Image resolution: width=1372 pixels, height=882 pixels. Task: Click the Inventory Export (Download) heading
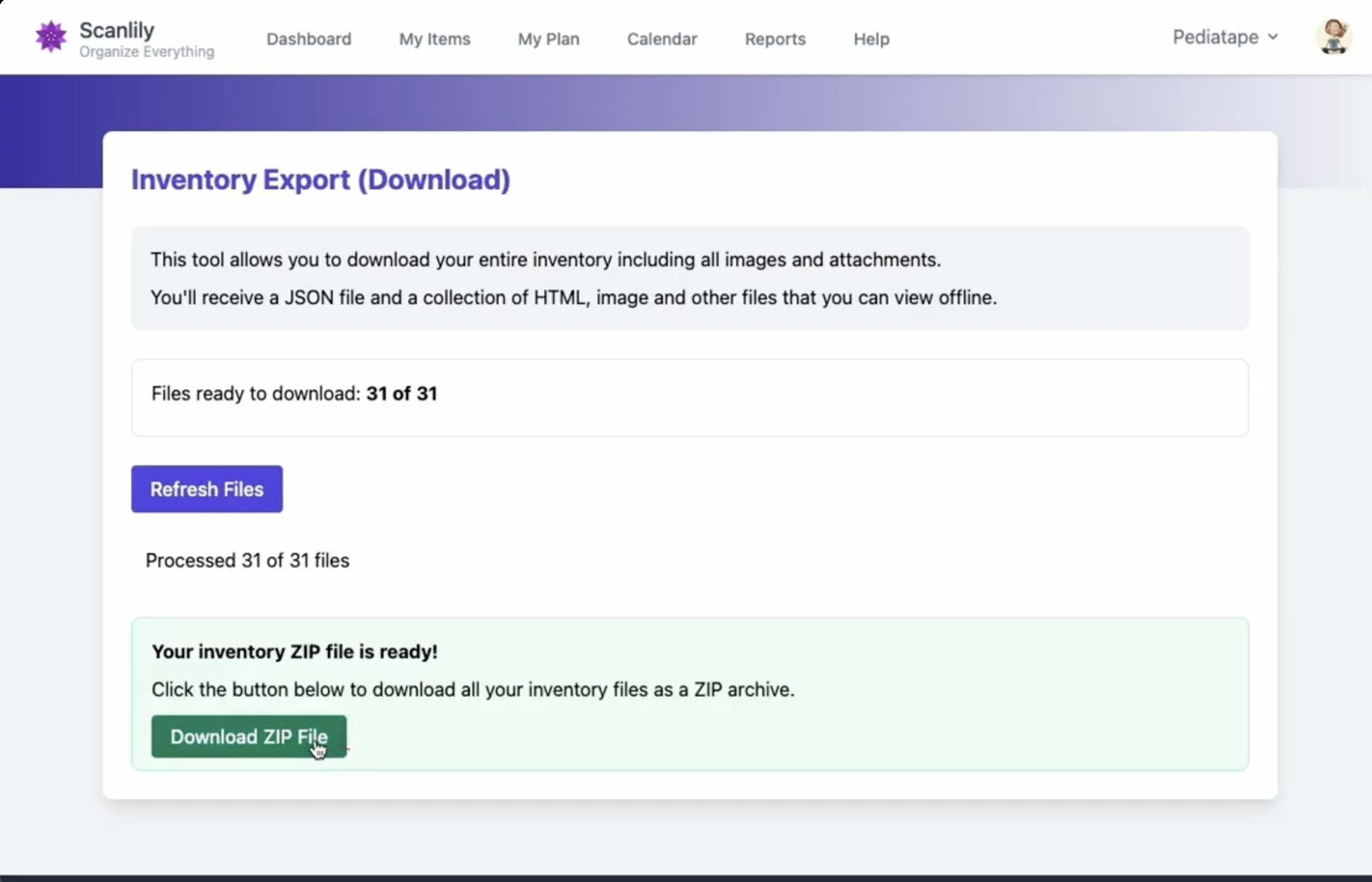[x=320, y=180]
